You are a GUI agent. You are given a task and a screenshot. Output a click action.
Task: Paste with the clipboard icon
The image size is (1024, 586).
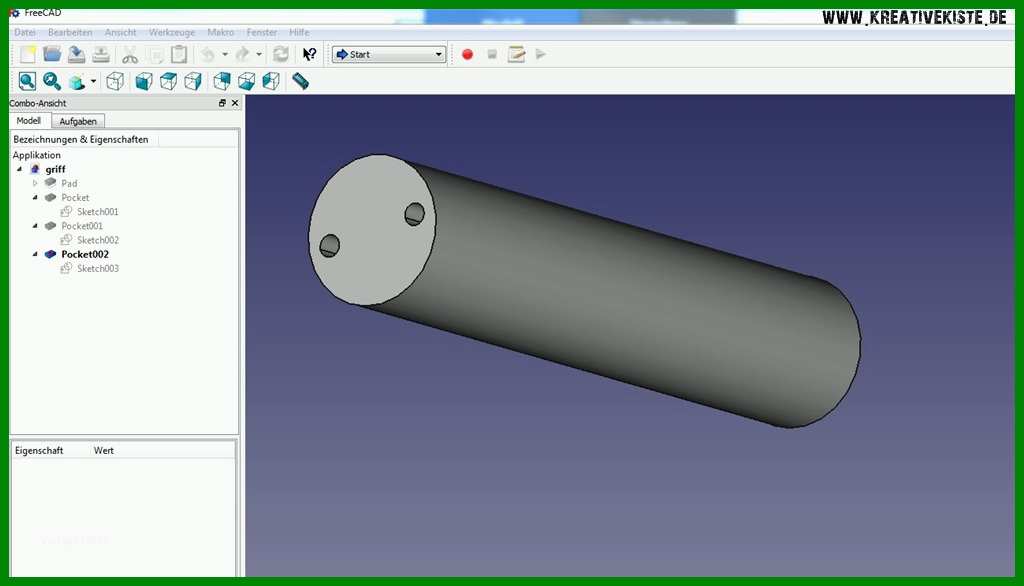click(179, 54)
